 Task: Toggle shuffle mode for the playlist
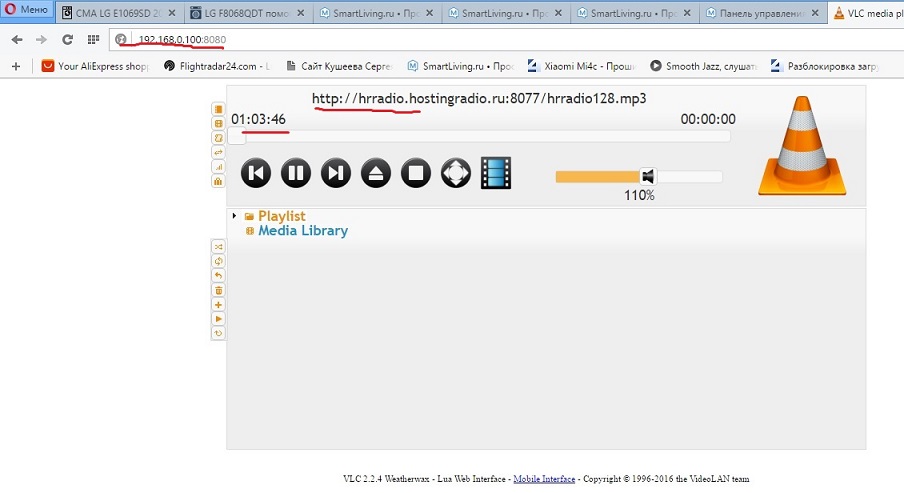219,247
